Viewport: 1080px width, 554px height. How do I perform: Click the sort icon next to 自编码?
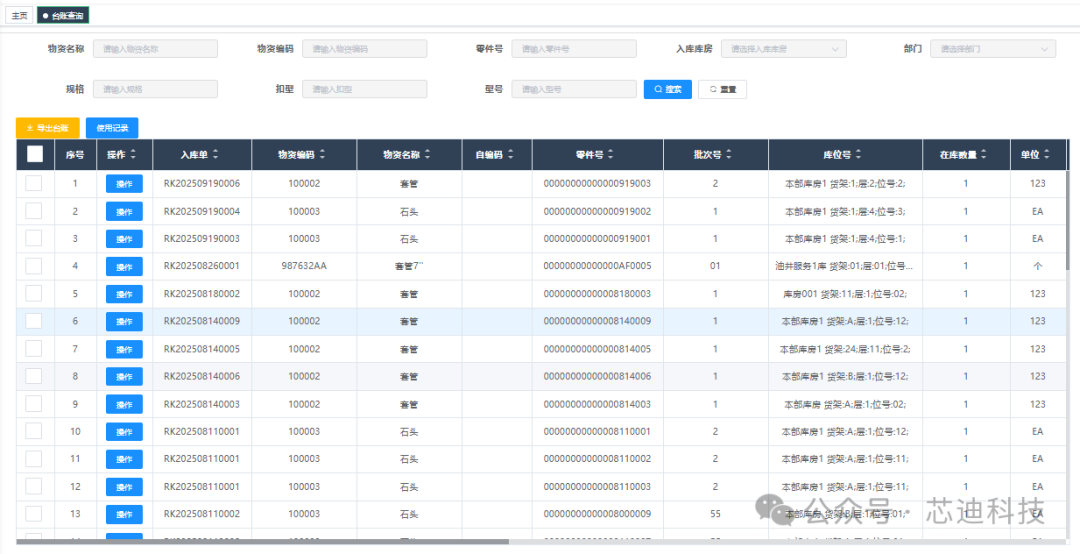click(x=512, y=155)
